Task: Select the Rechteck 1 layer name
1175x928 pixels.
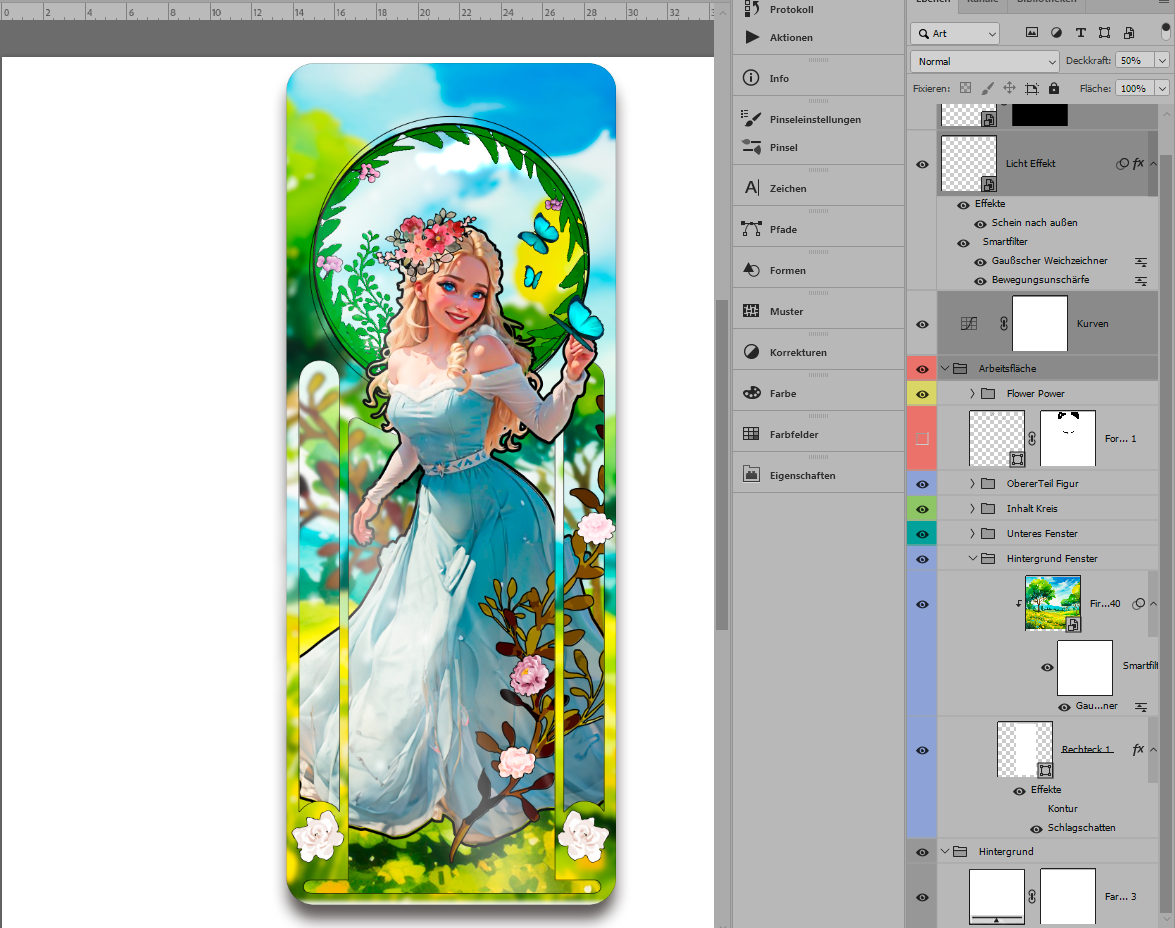Action: [1087, 749]
